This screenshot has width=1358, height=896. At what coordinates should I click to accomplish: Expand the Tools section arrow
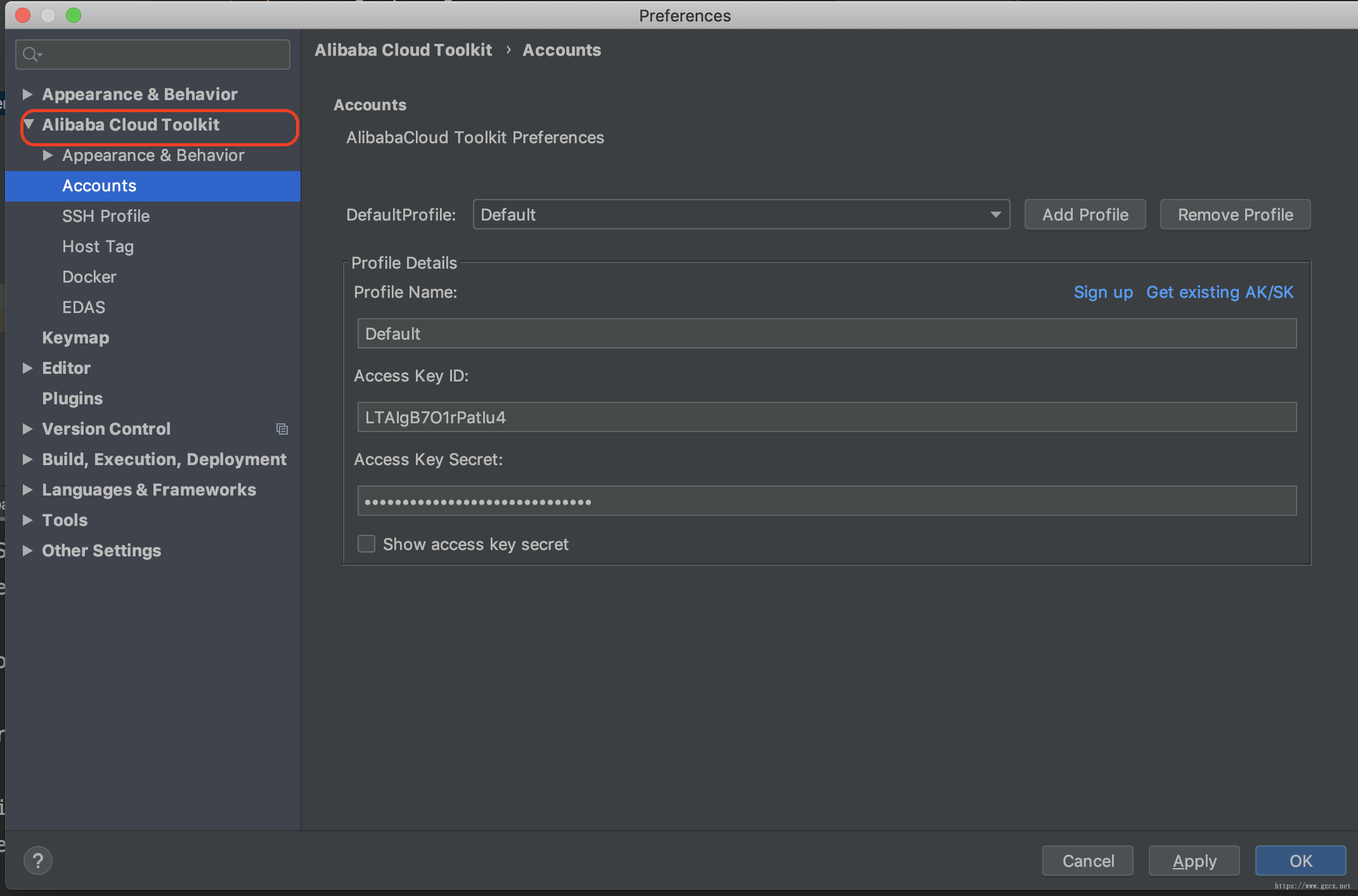[x=27, y=520]
